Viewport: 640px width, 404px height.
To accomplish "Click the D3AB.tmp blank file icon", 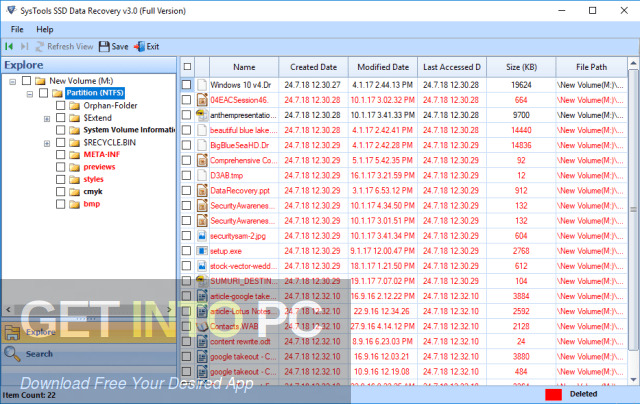I will tap(202, 175).
